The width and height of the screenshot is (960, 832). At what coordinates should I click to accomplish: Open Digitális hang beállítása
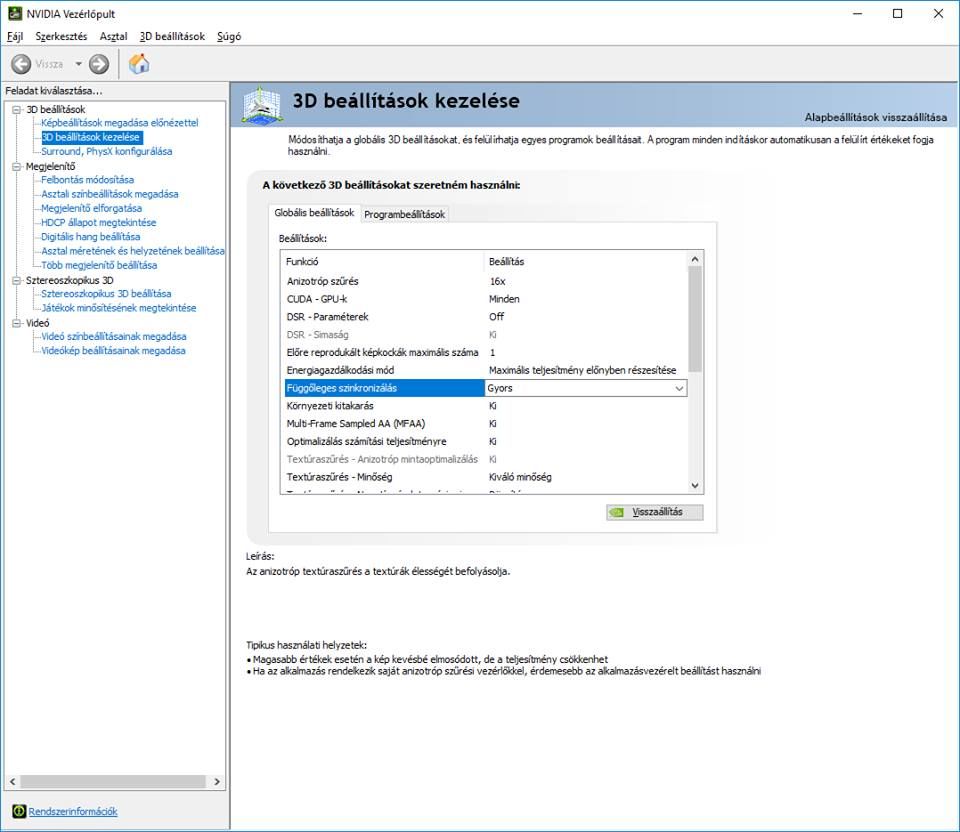point(90,237)
